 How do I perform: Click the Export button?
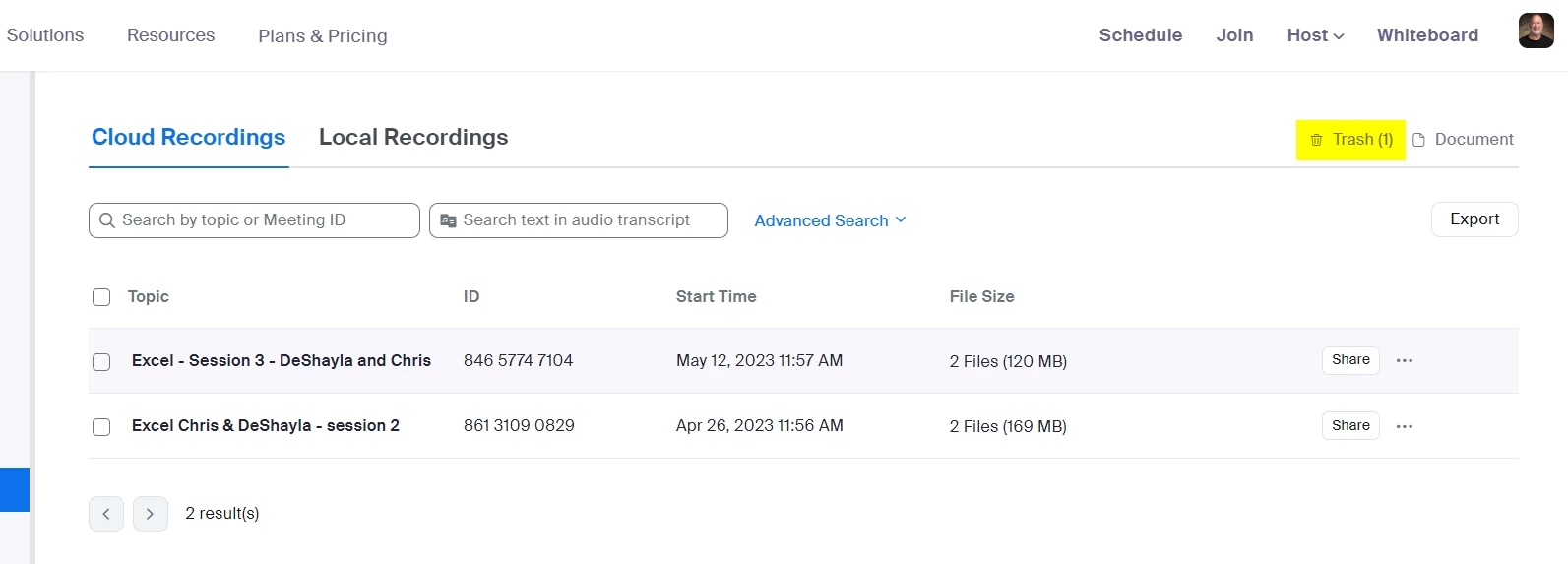1474,219
